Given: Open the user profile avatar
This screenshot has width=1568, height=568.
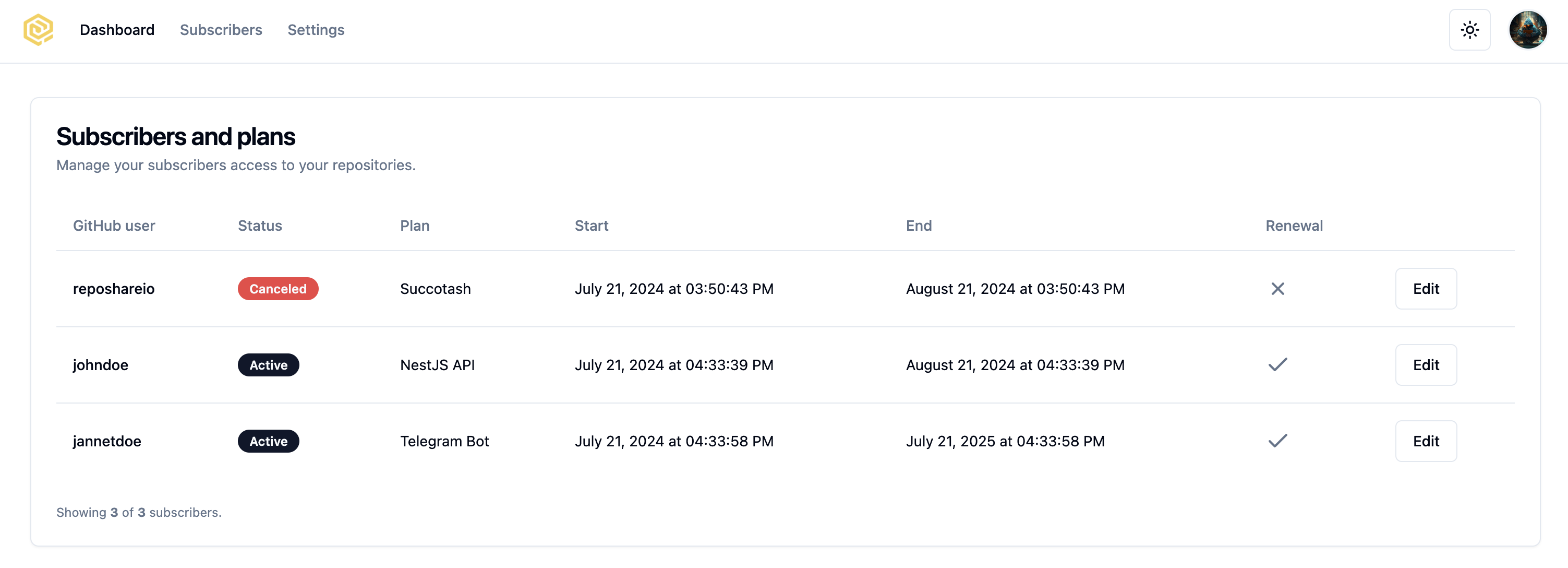Looking at the screenshot, I should point(1528,30).
